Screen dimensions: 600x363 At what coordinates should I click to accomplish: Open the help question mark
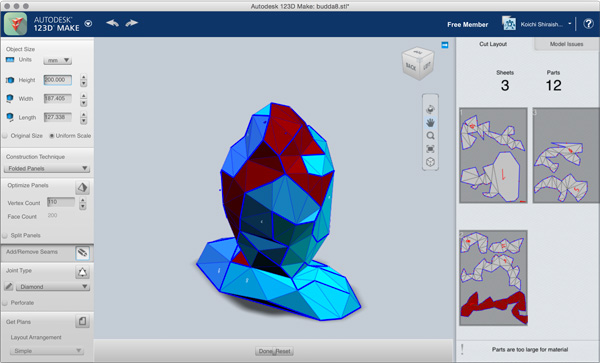[x=588, y=24]
